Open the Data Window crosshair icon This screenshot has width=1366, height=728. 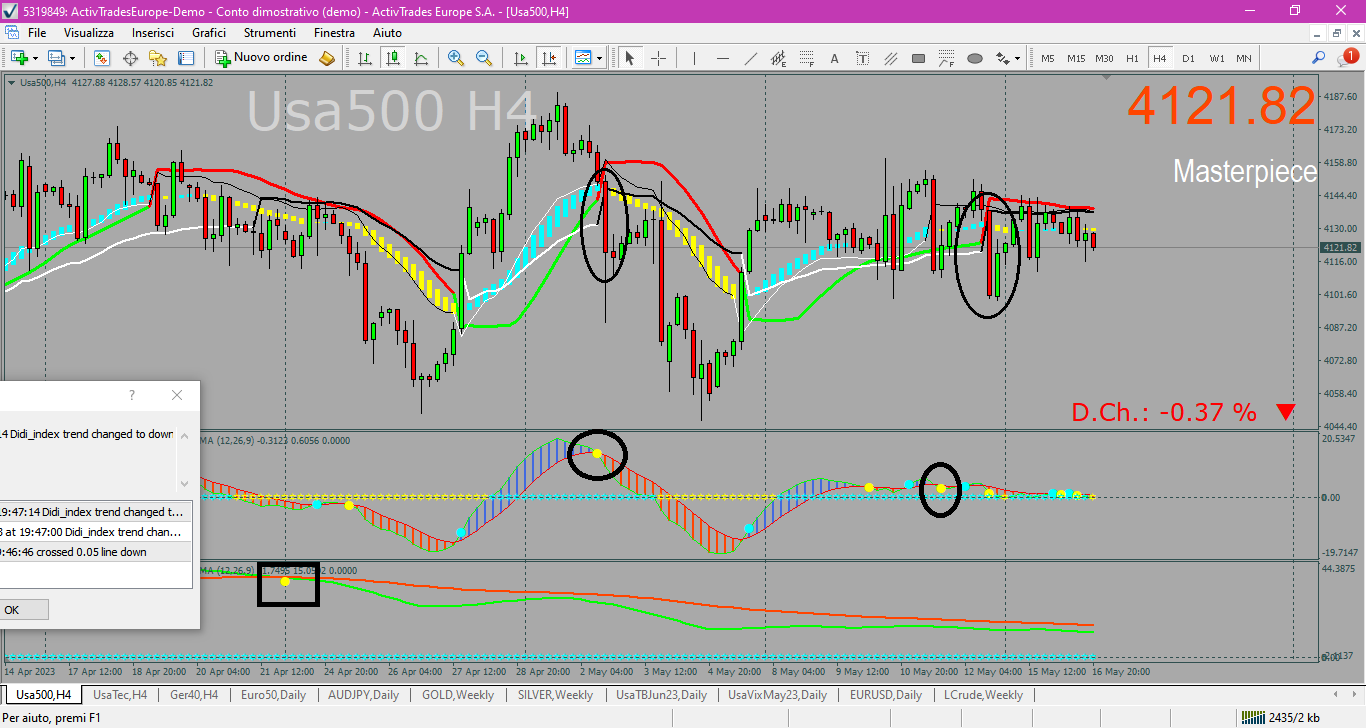[x=130, y=58]
